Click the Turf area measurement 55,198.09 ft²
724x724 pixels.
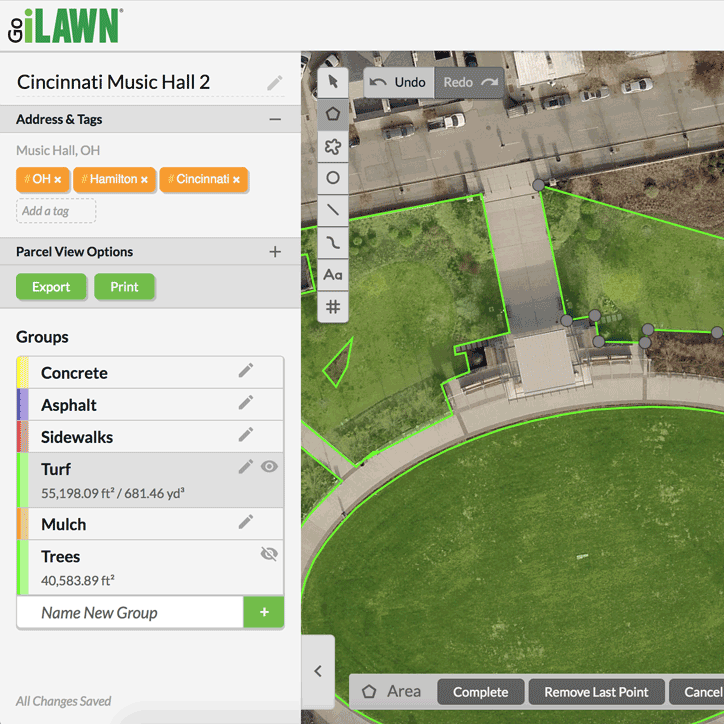tap(78, 494)
